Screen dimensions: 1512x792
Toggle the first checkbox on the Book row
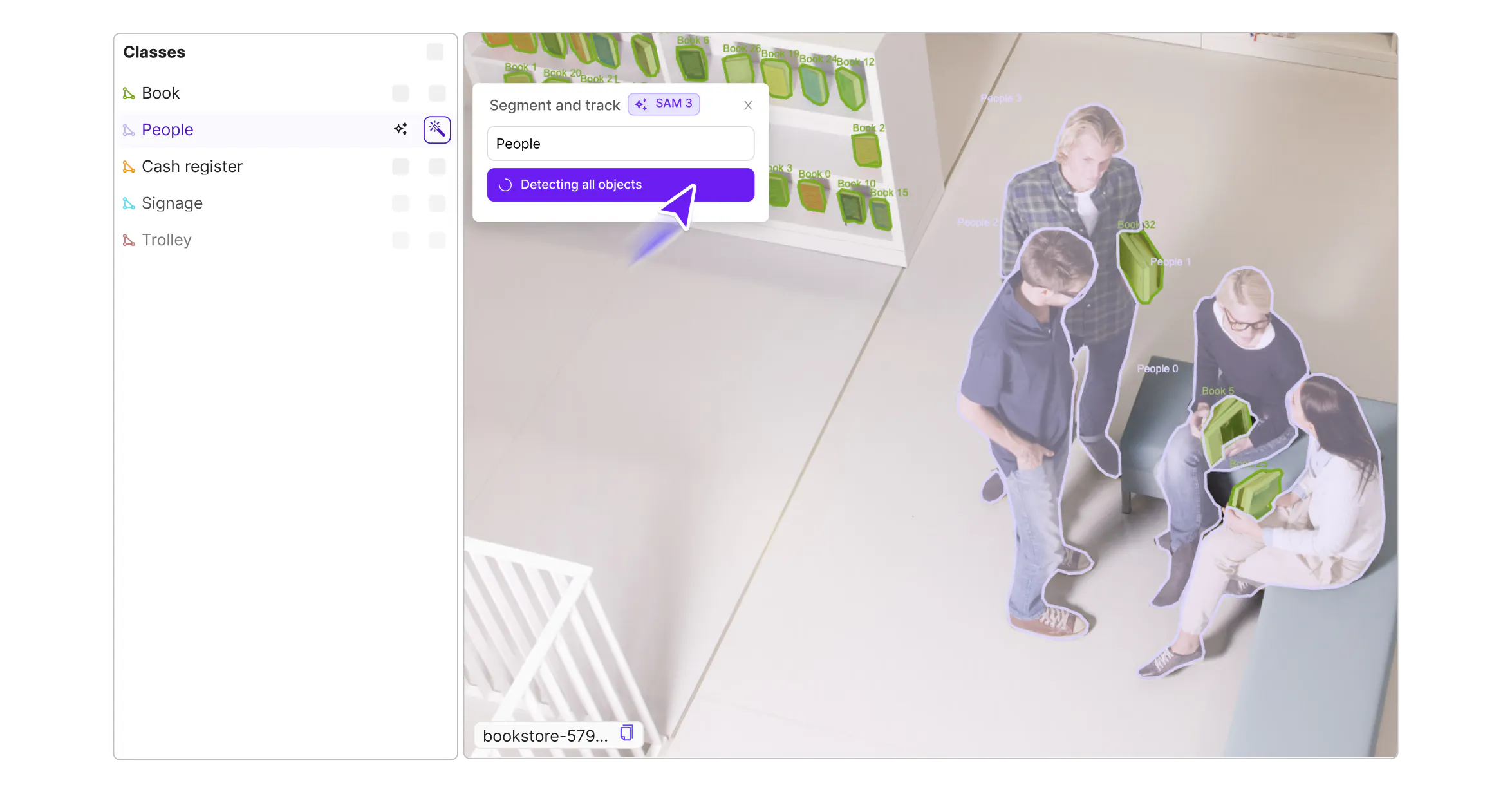pyautogui.click(x=400, y=93)
